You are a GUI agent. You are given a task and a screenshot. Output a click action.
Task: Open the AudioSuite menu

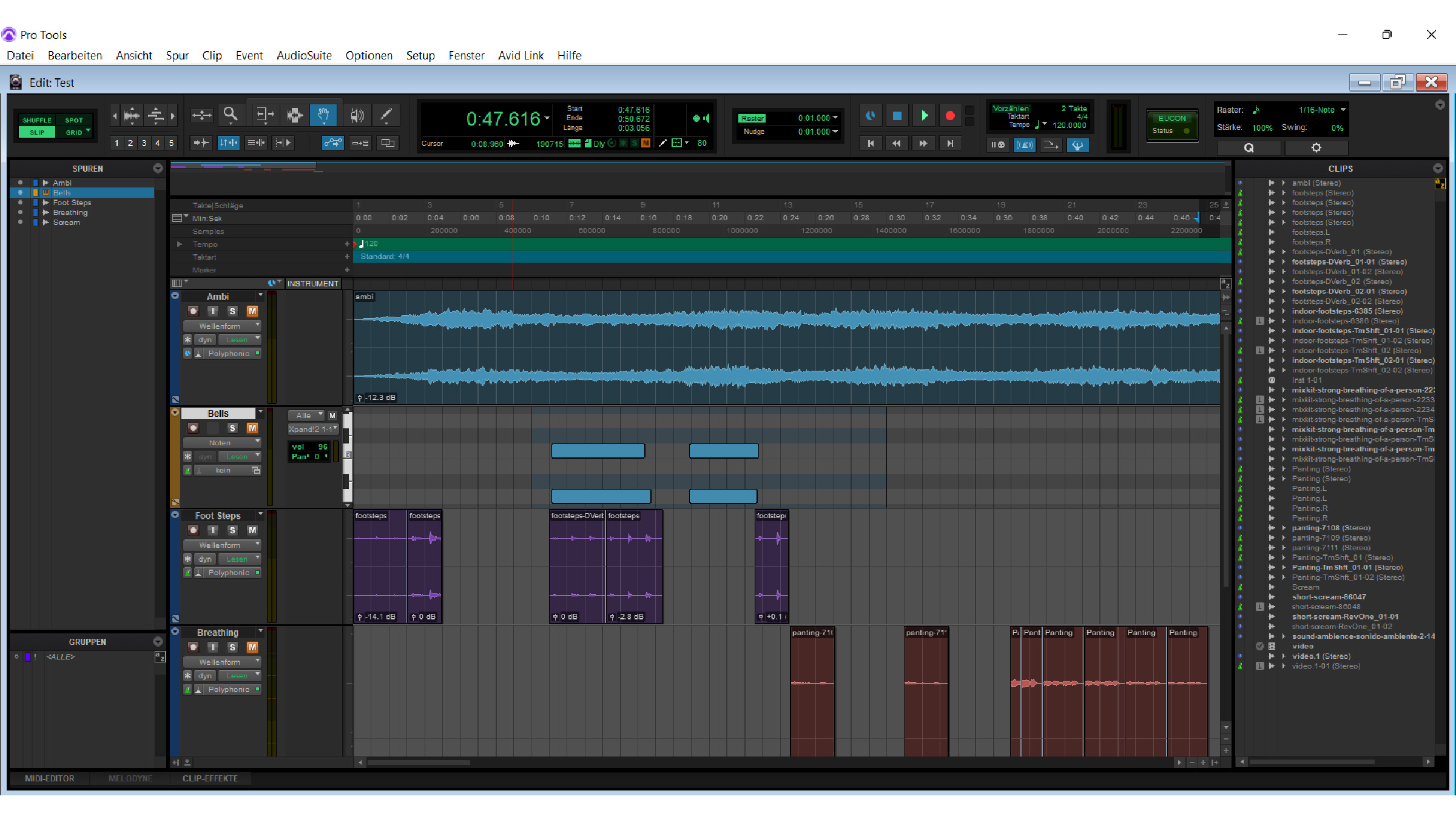coord(304,55)
